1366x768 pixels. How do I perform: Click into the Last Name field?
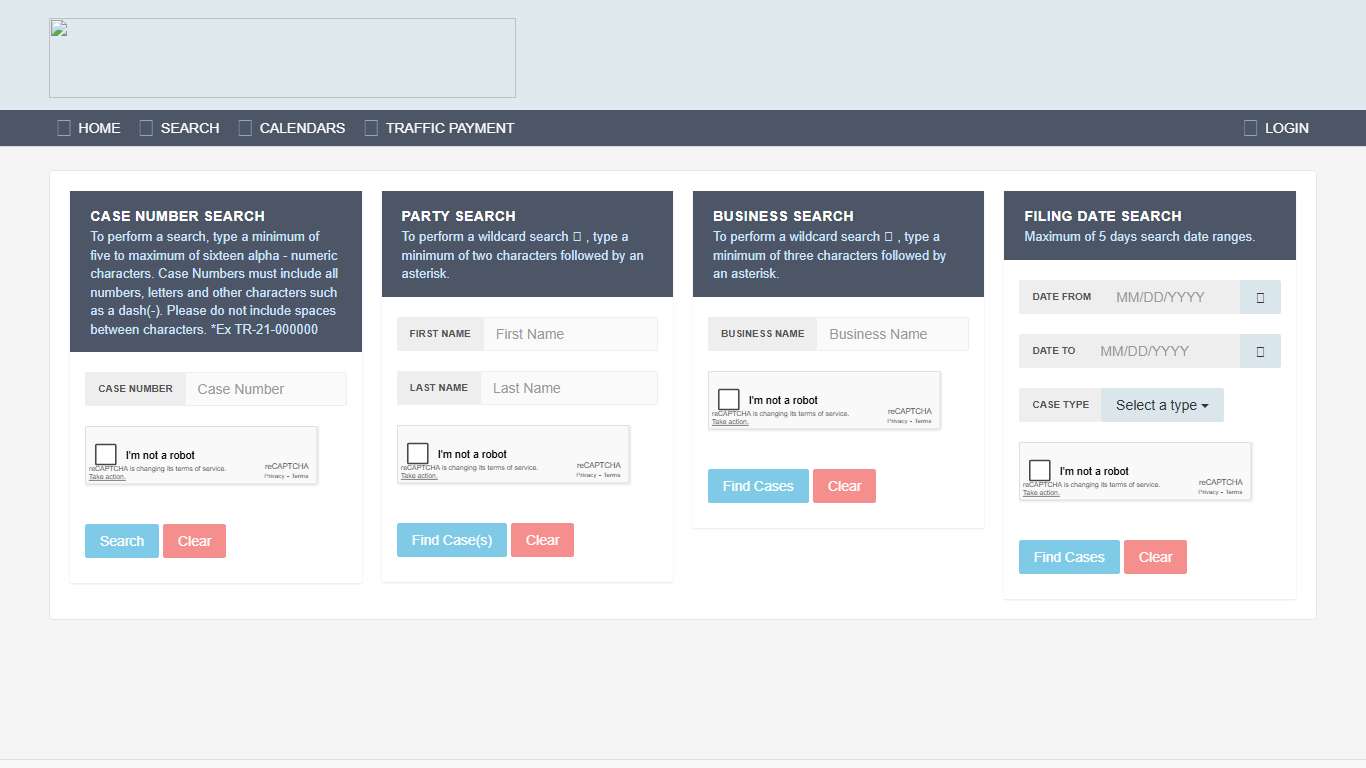[x=568, y=388]
